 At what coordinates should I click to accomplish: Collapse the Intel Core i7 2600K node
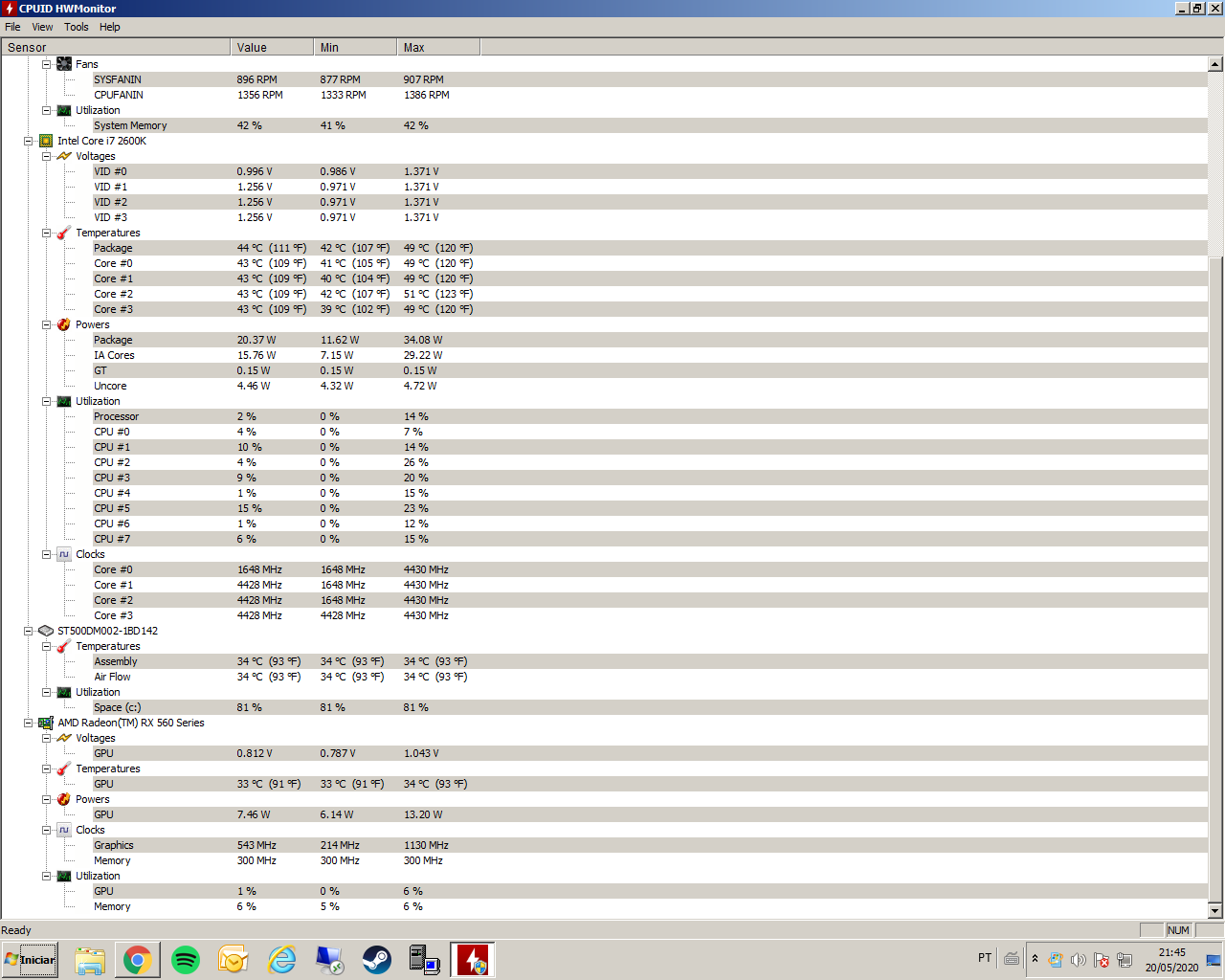[28, 141]
